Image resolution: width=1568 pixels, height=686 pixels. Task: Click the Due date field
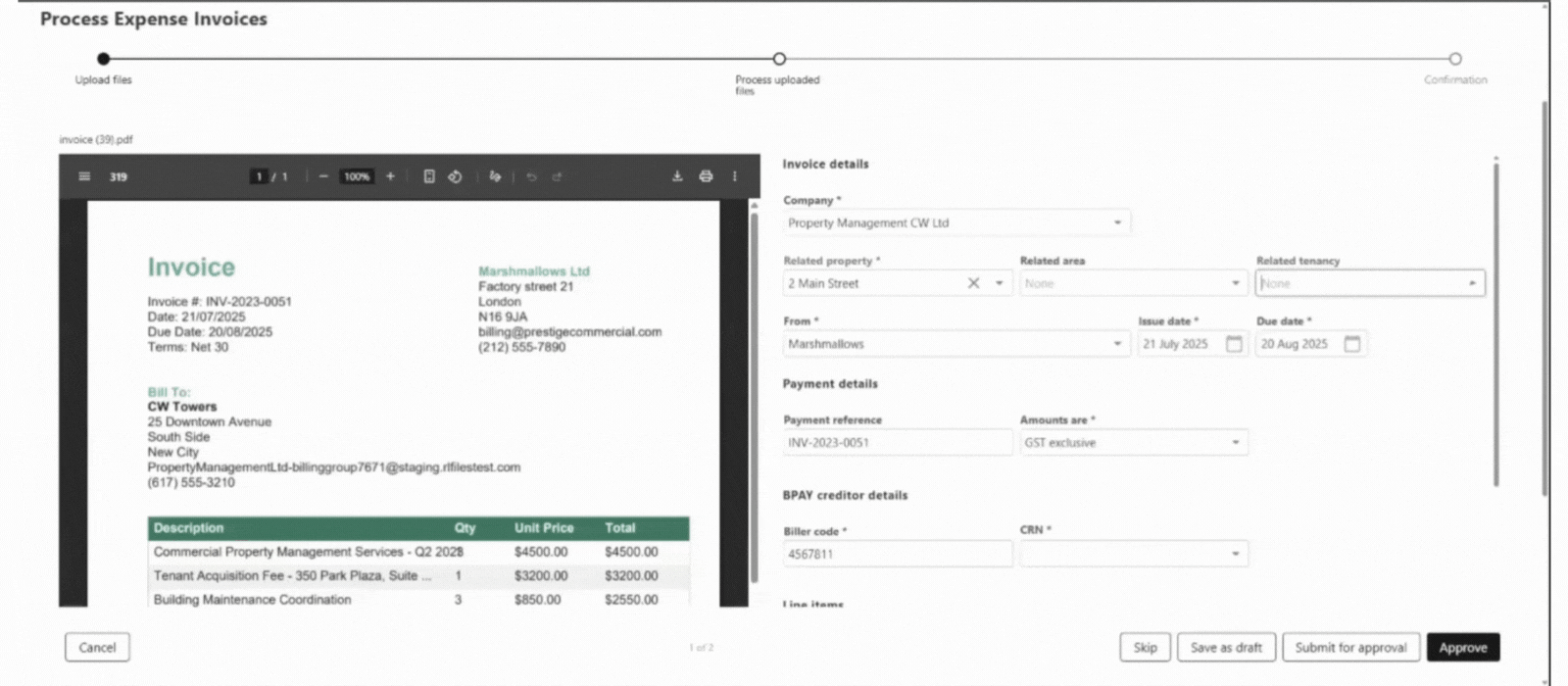point(1310,344)
